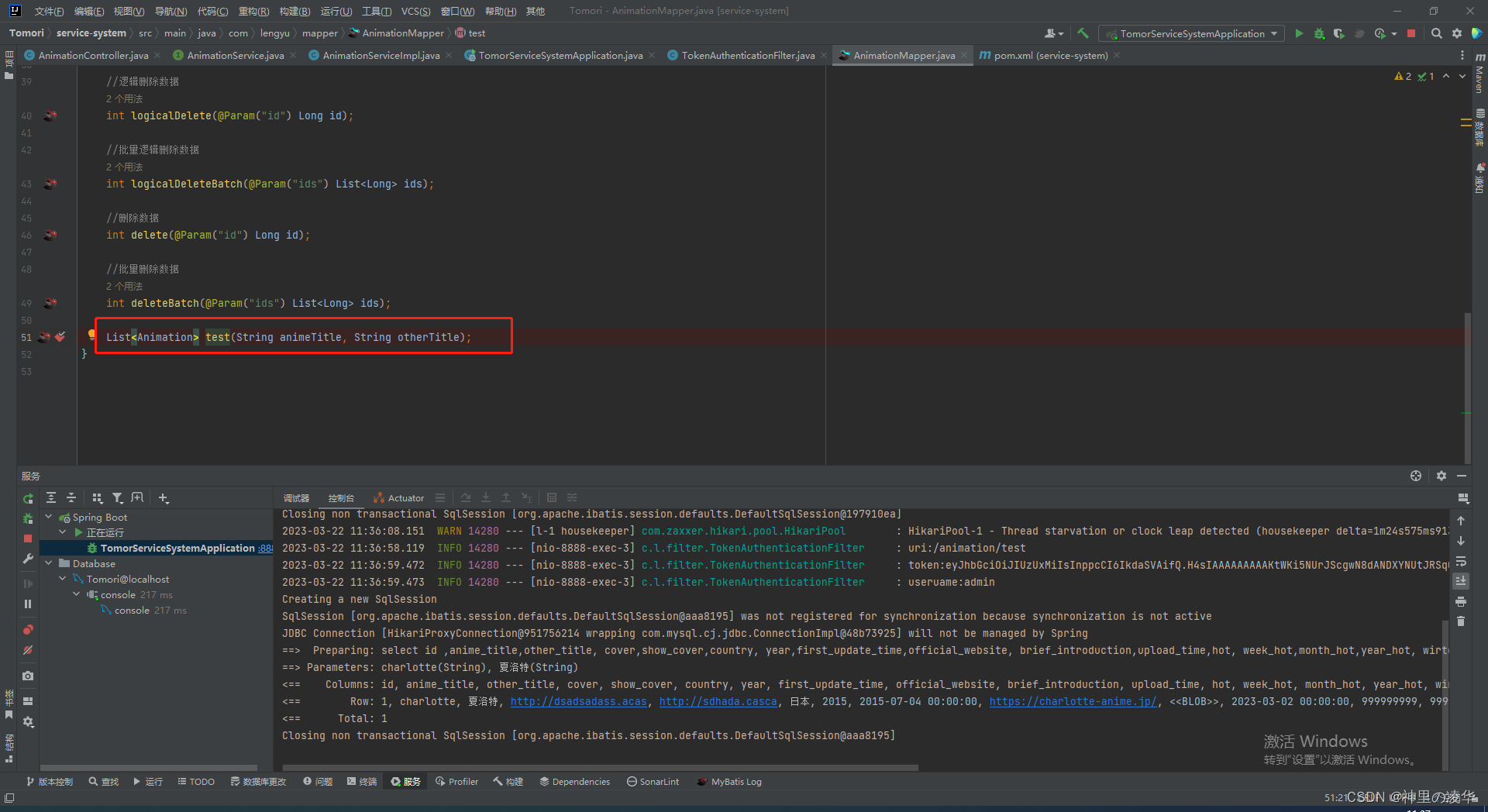Image resolution: width=1488 pixels, height=812 pixels.
Task: Take a thread dump with the camera icon
Action: coord(28,676)
